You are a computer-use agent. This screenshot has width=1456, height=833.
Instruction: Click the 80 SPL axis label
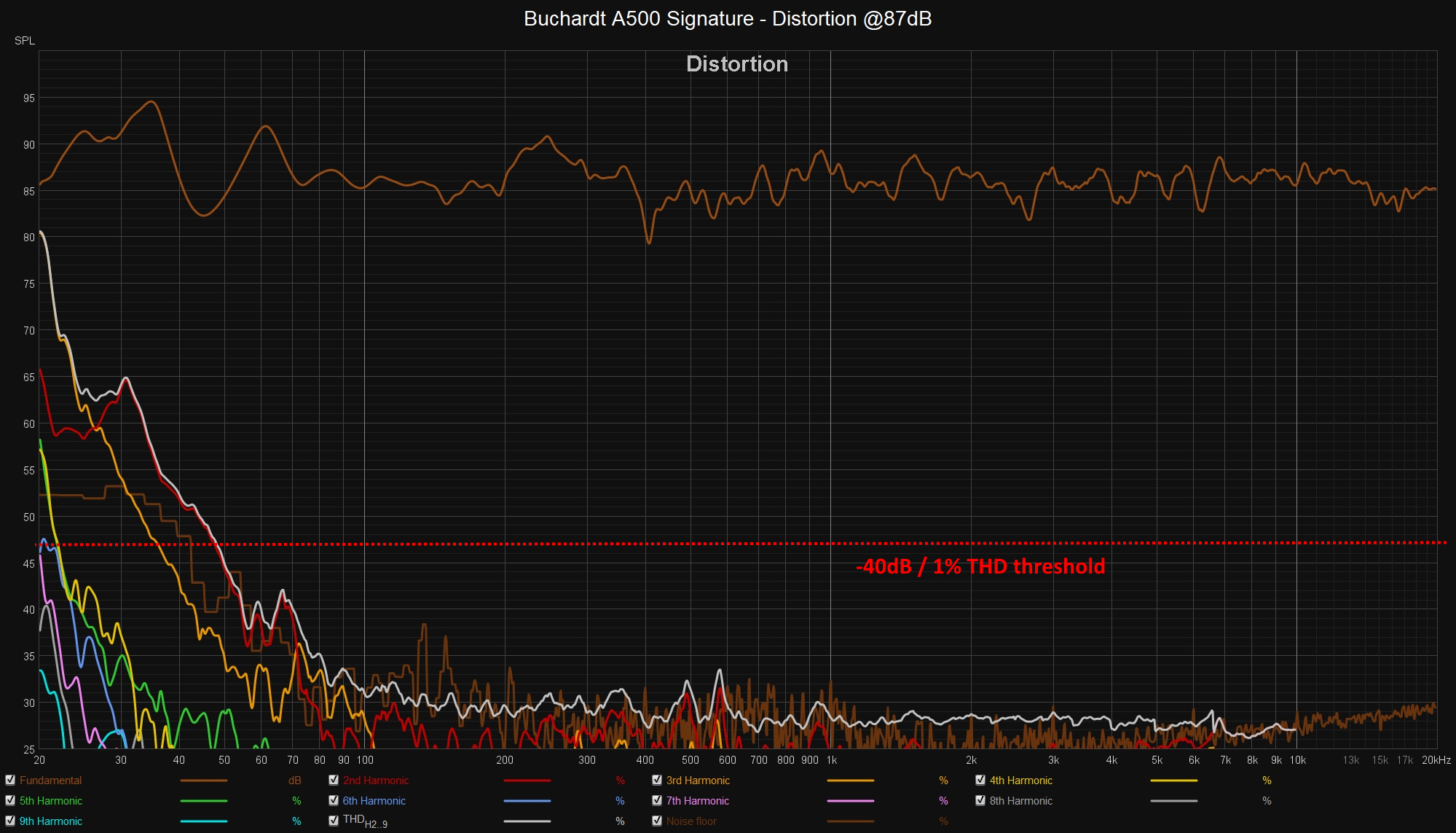tap(29, 238)
